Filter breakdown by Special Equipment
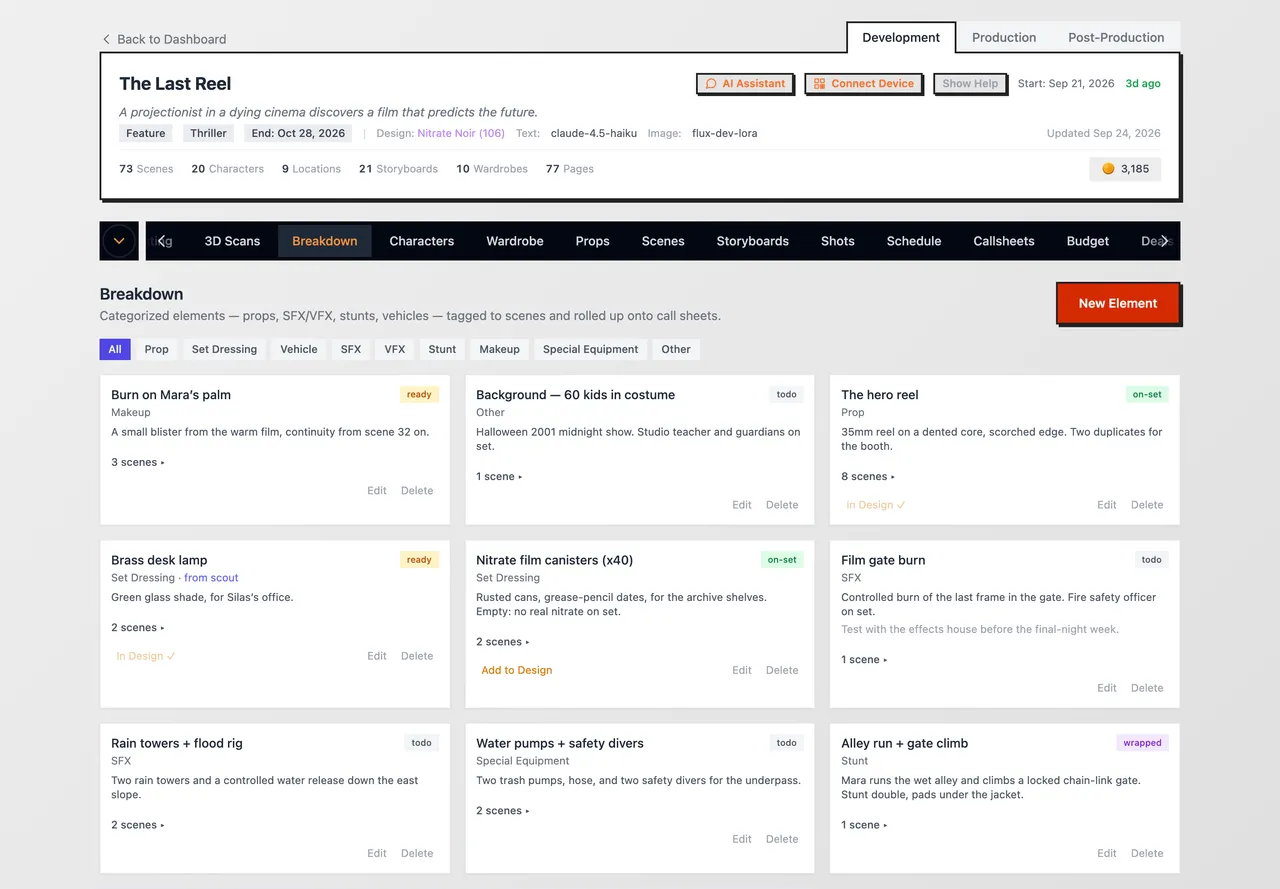The width and height of the screenshot is (1280, 889). [x=591, y=349]
